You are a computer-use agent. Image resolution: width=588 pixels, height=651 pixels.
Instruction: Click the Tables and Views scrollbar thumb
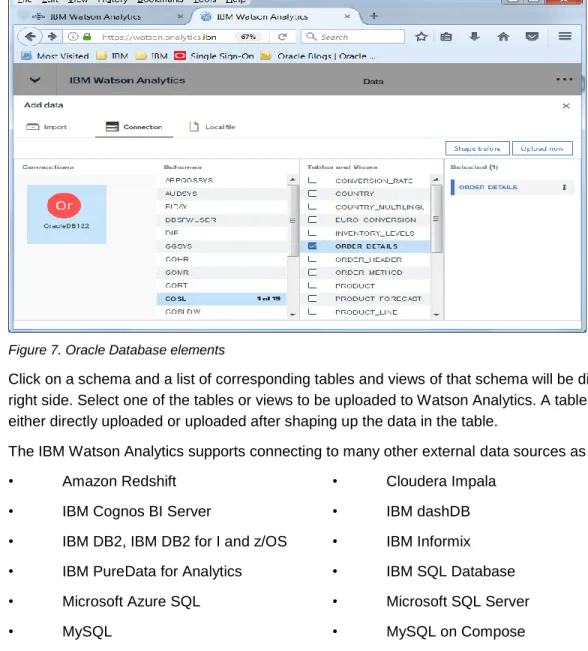coord(436,219)
